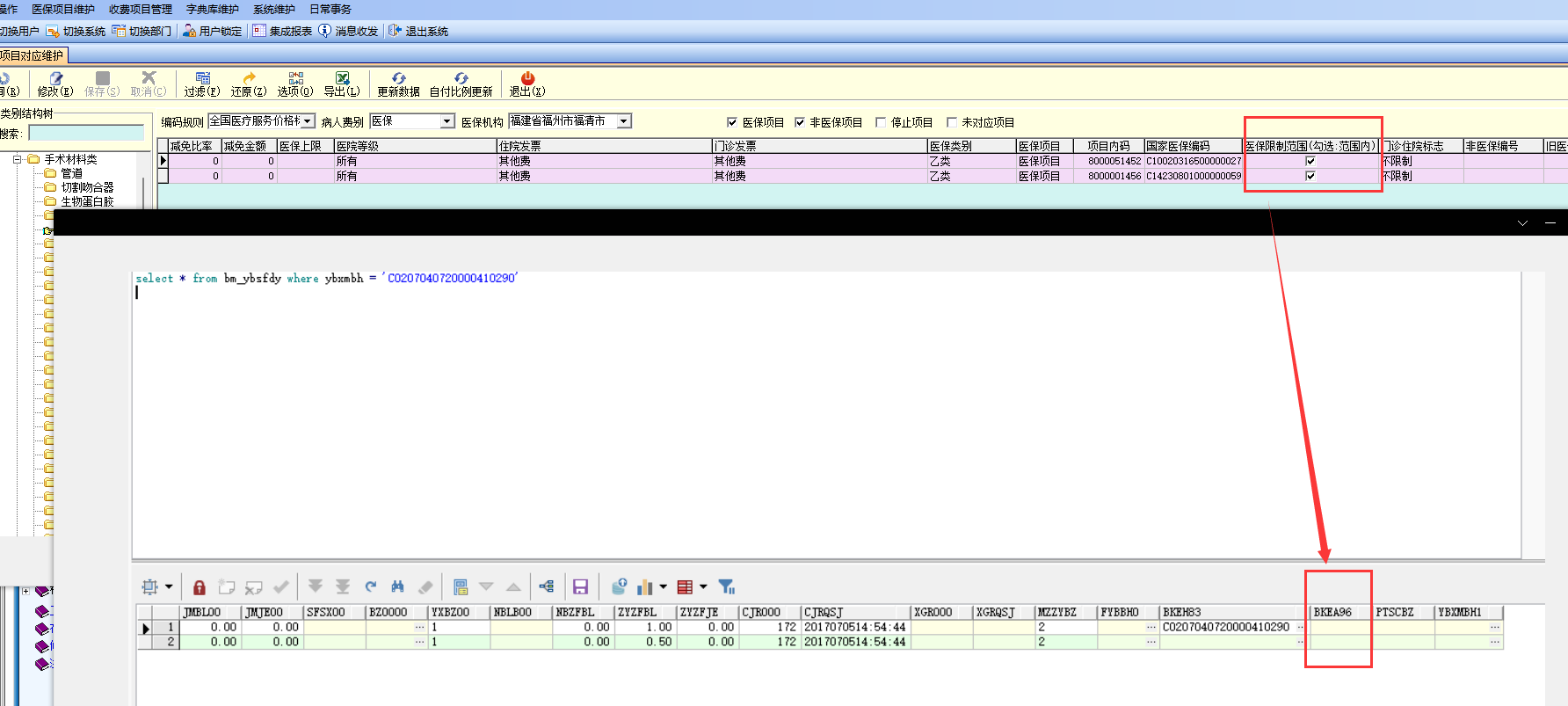Open the 病人费别 dropdown
Viewport: 1568px width, 706px height.
[447, 121]
